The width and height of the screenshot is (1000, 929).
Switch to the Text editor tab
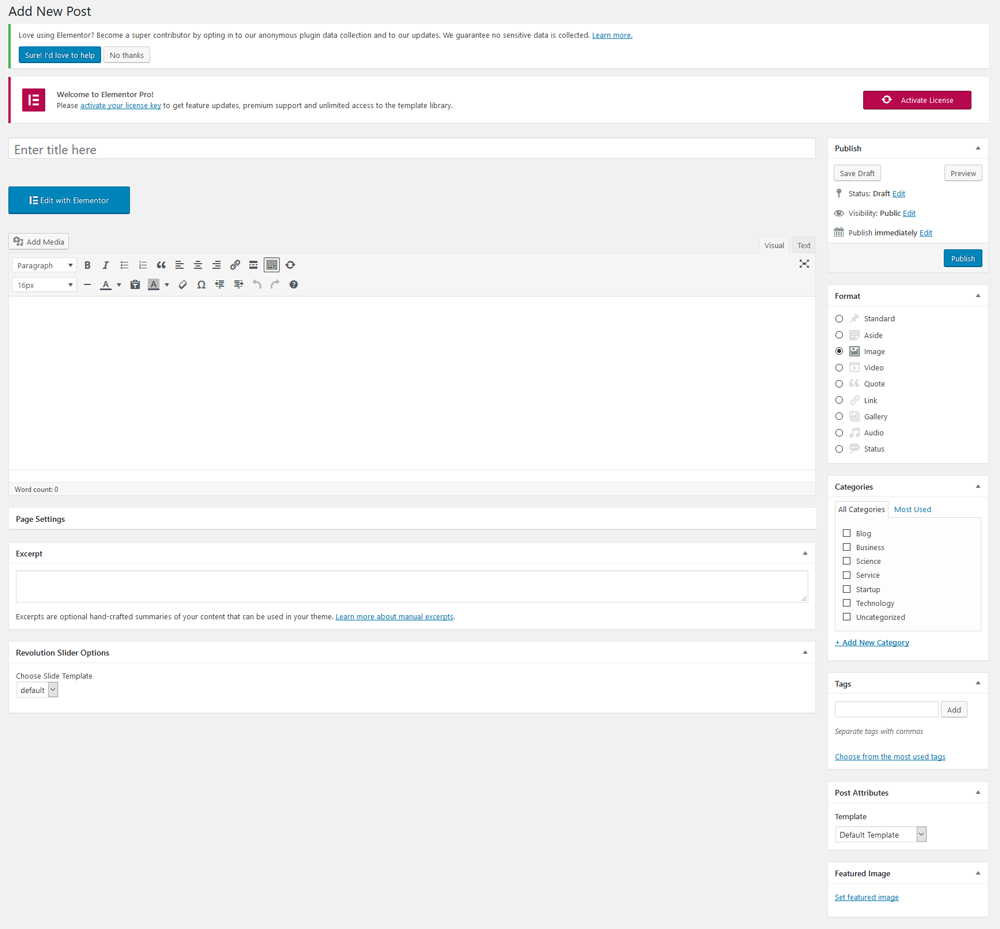pyautogui.click(x=803, y=245)
